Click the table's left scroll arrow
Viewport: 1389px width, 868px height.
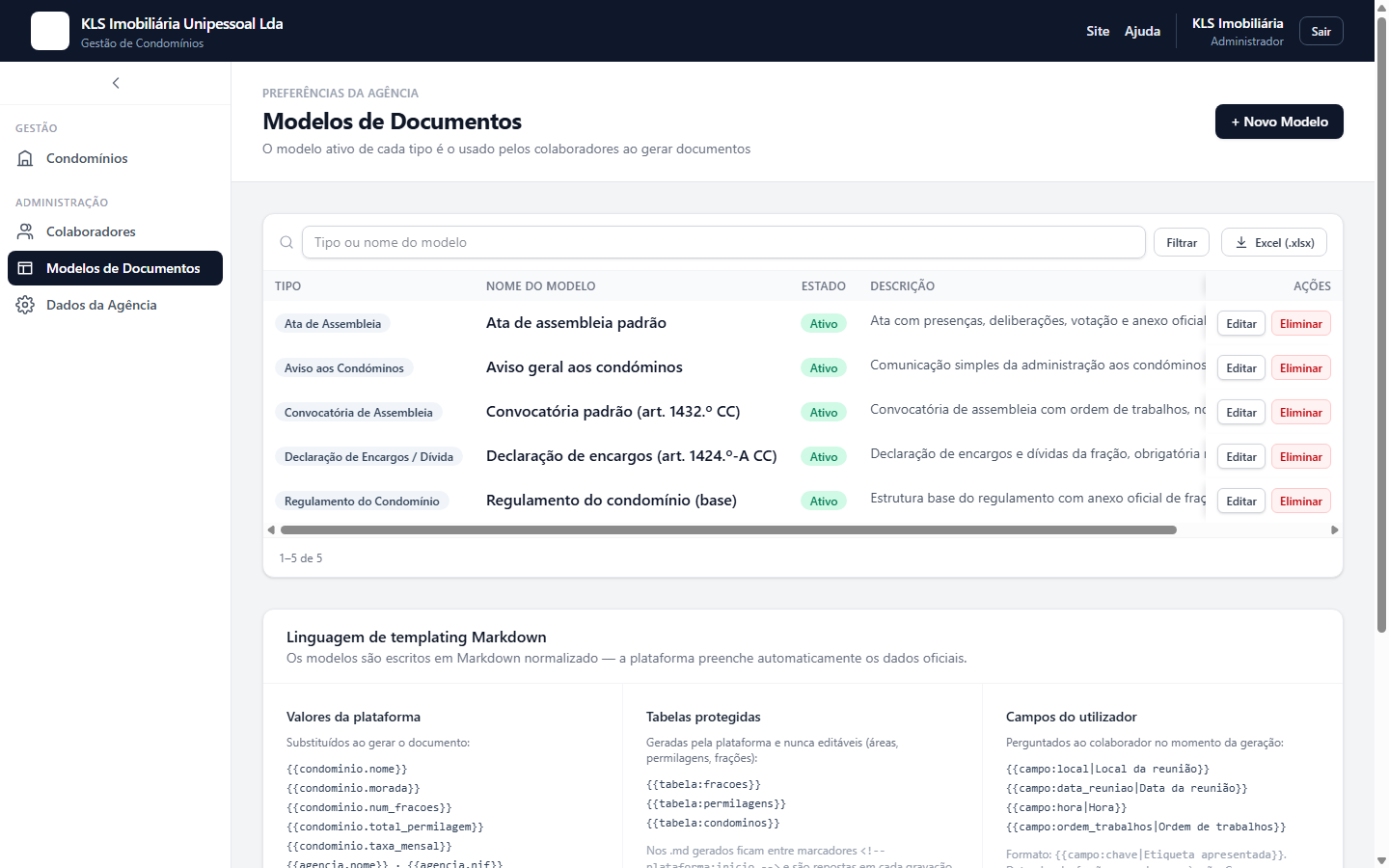pyautogui.click(x=271, y=529)
